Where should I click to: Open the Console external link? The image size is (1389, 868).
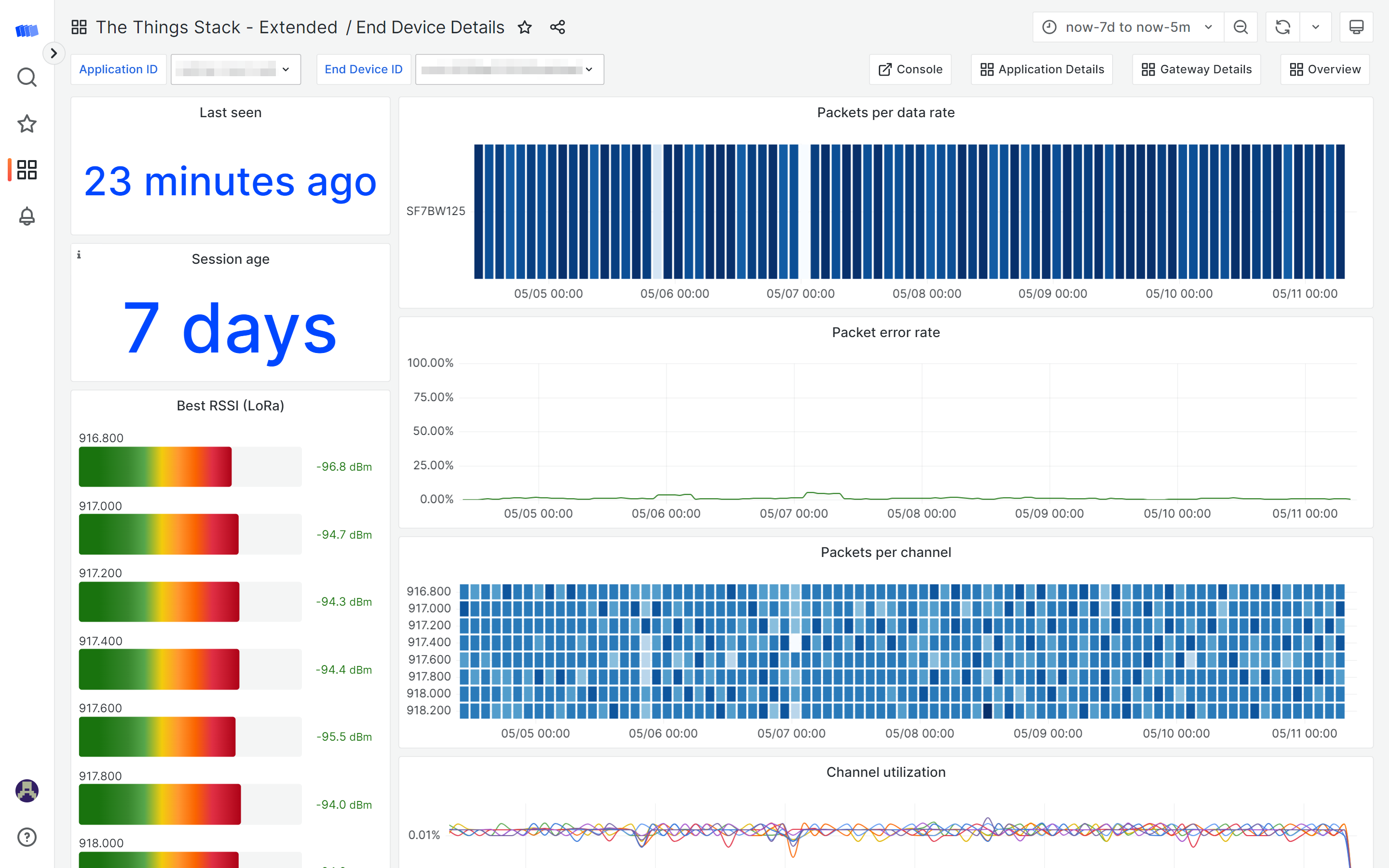coord(910,69)
